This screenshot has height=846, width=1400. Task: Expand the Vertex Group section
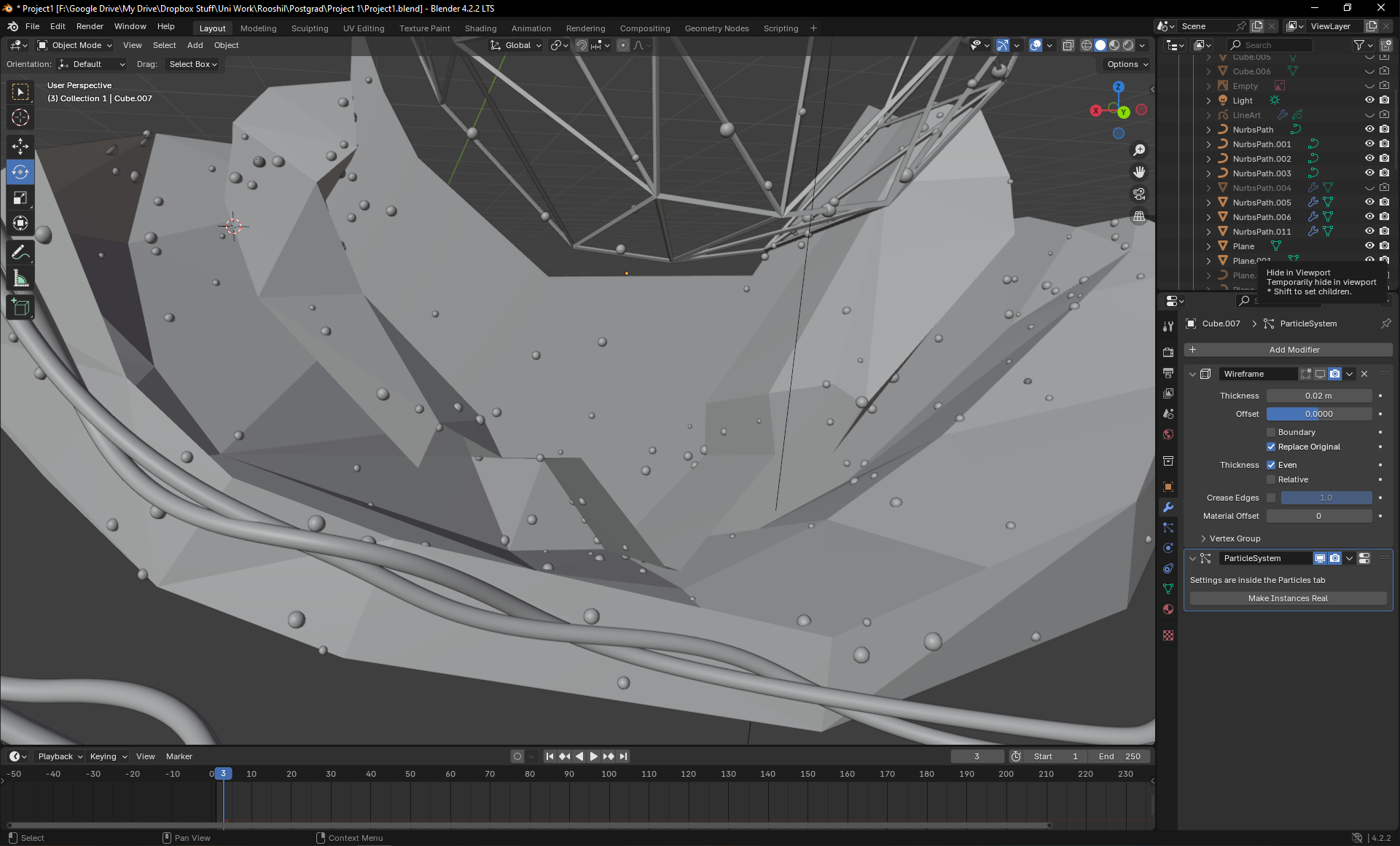[1235, 538]
